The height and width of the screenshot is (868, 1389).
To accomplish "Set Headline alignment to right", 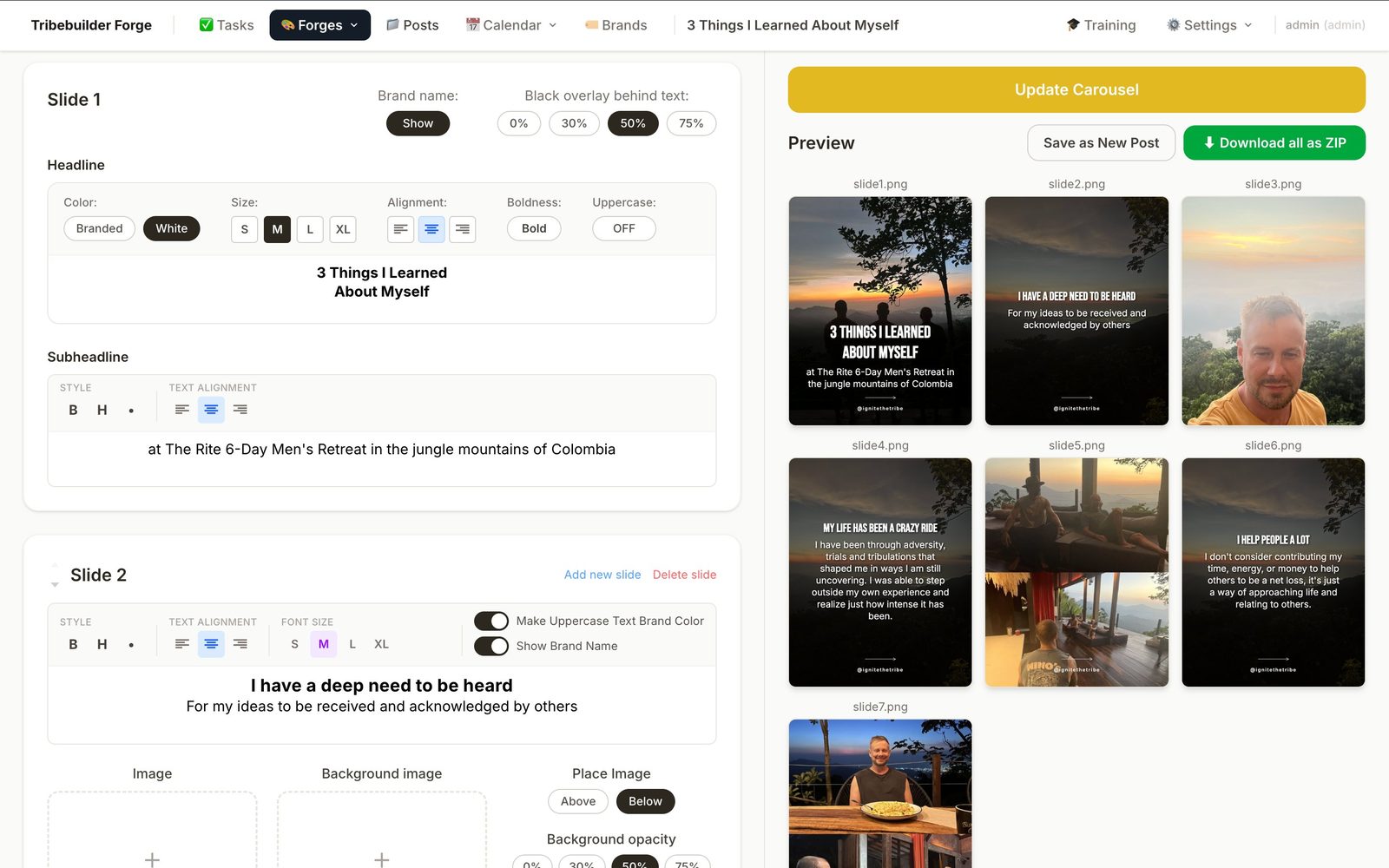I will [463, 229].
